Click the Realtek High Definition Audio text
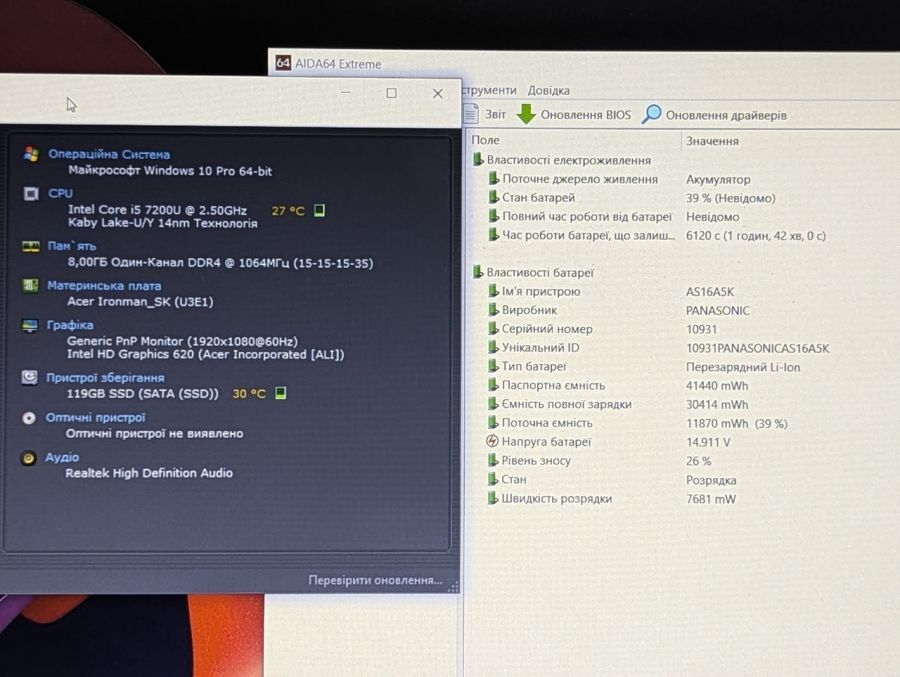 [x=149, y=473]
